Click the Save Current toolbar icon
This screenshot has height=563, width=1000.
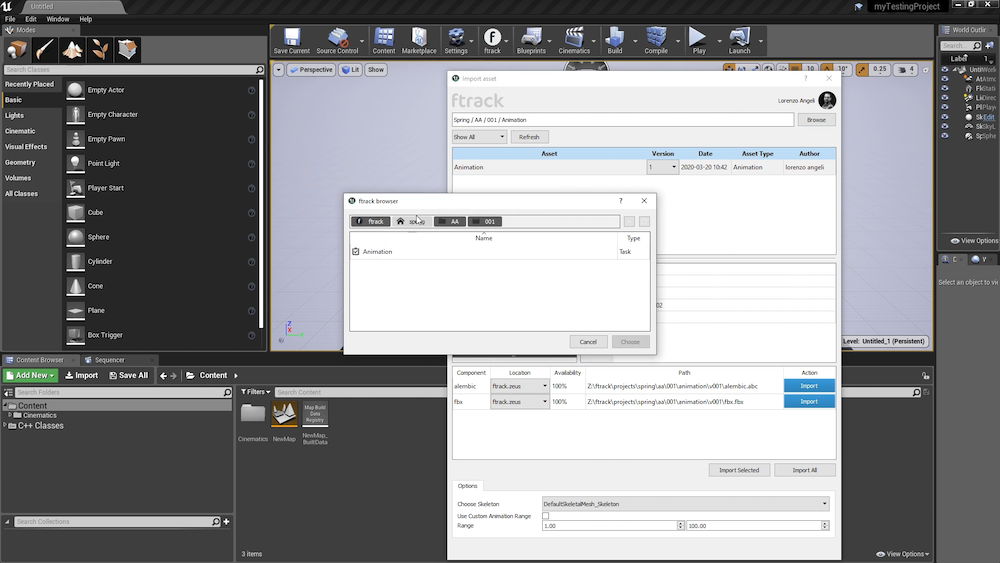click(x=291, y=41)
